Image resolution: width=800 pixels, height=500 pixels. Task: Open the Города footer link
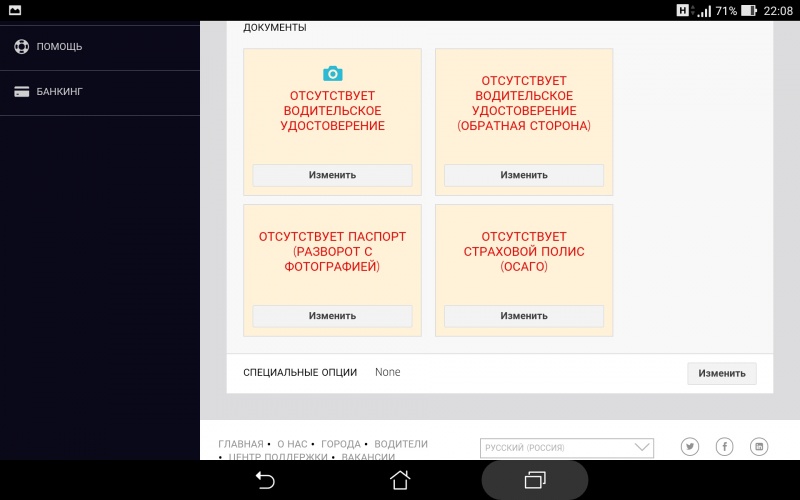point(341,444)
